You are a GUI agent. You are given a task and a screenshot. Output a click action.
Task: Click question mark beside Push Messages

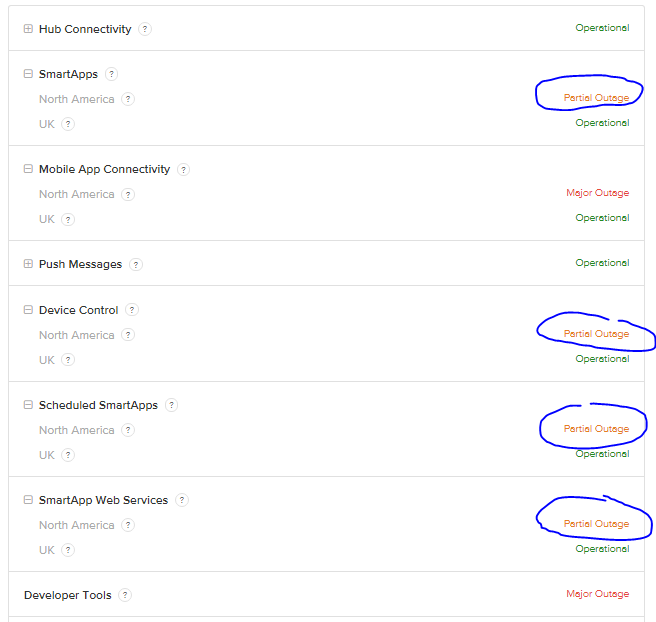pos(136,264)
